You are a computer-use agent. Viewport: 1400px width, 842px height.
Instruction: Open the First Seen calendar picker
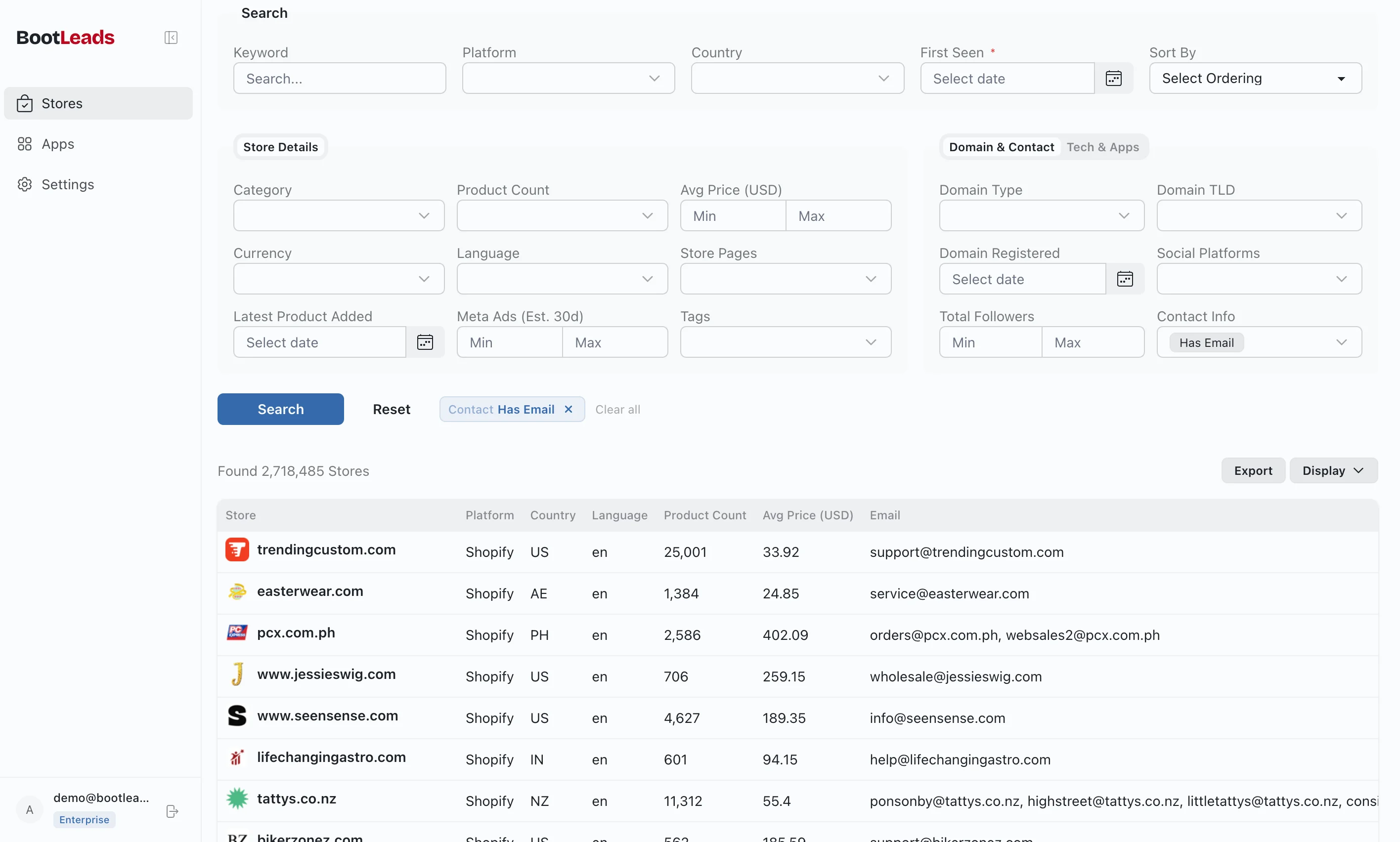point(1113,78)
